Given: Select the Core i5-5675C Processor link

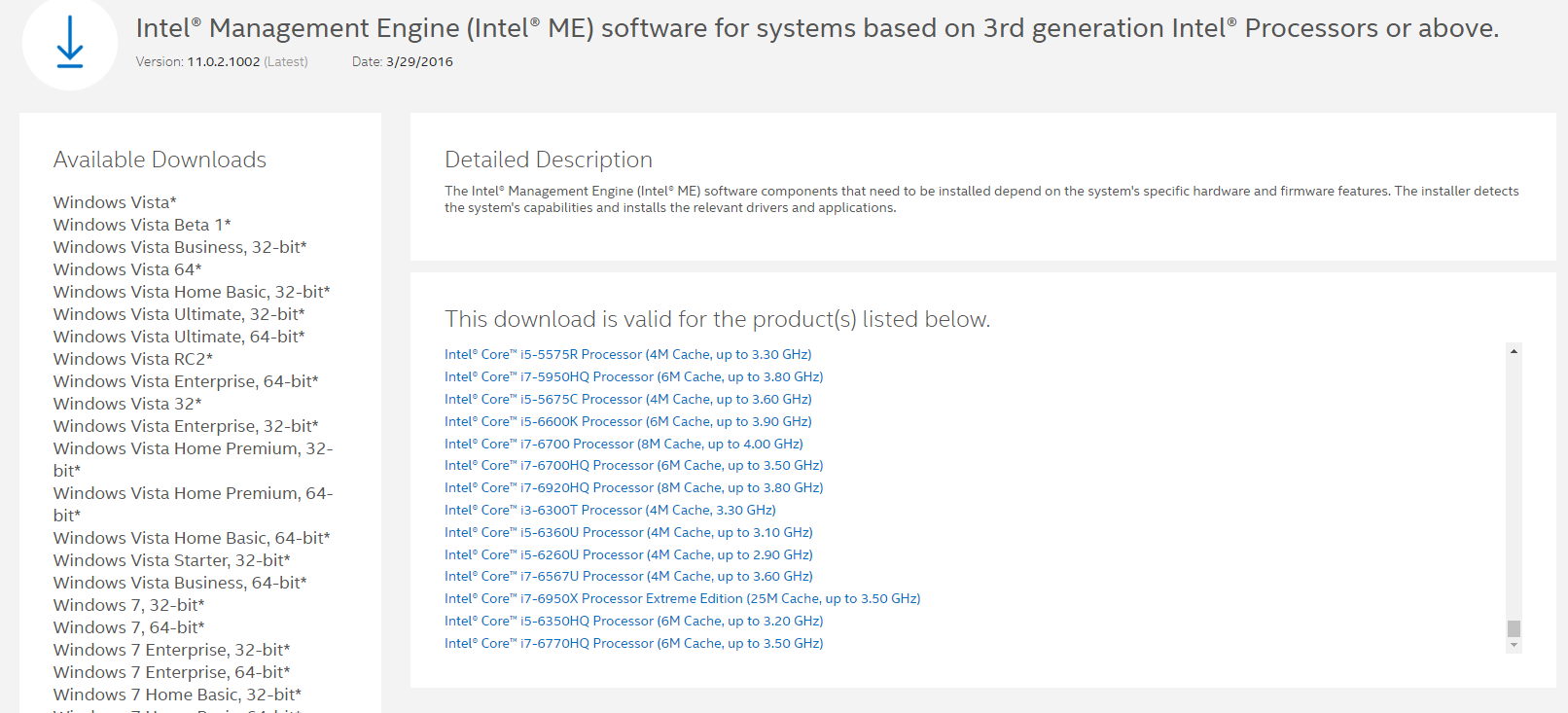Looking at the screenshot, I should [x=627, y=400].
